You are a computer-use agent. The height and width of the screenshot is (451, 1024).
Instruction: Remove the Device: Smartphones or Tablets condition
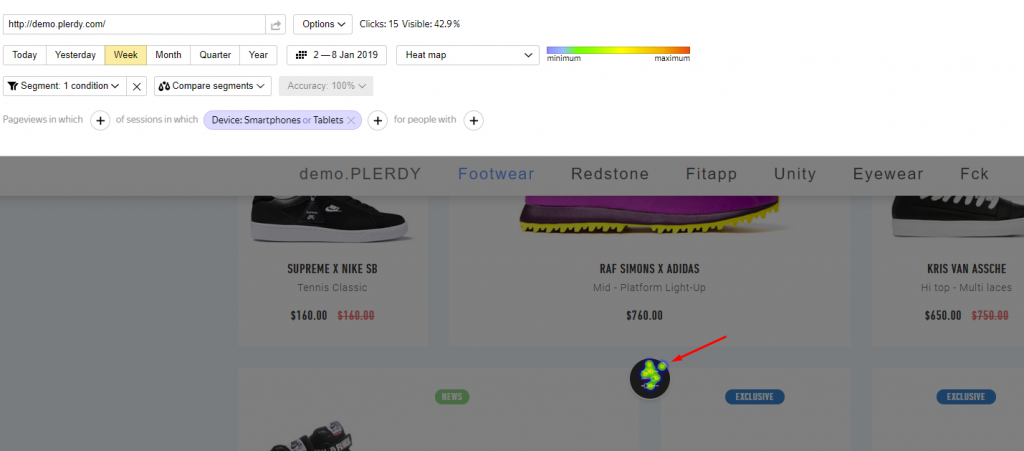tap(351, 120)
